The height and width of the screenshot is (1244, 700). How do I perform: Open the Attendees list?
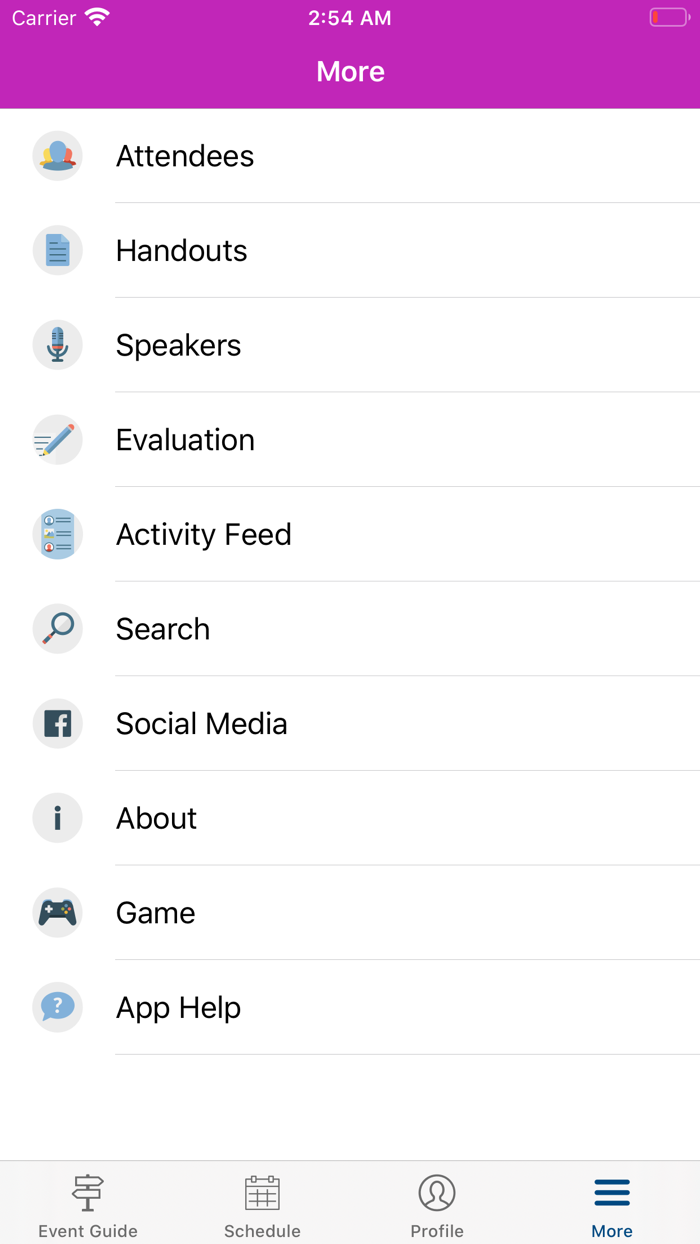[x=185, y=156]
